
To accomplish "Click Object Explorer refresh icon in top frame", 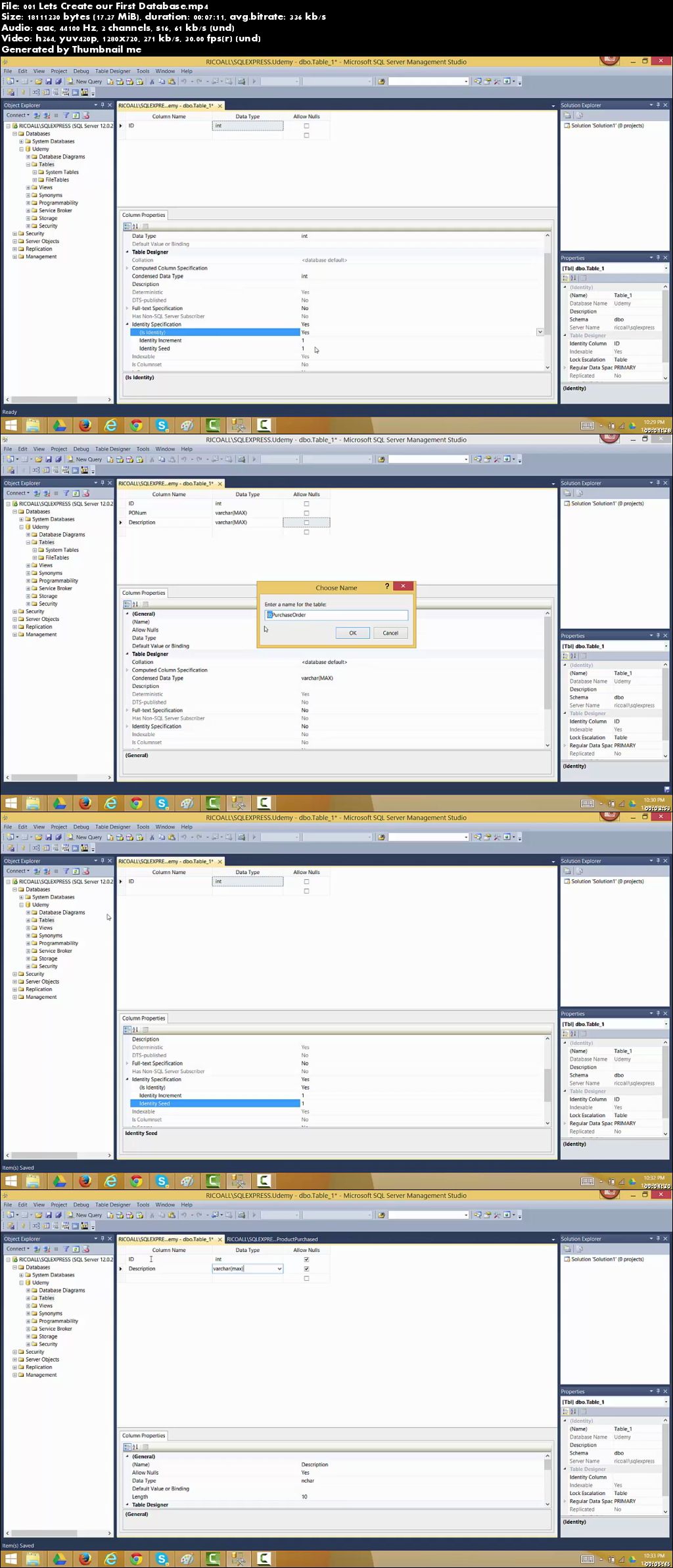I will [x=76, y=116].
